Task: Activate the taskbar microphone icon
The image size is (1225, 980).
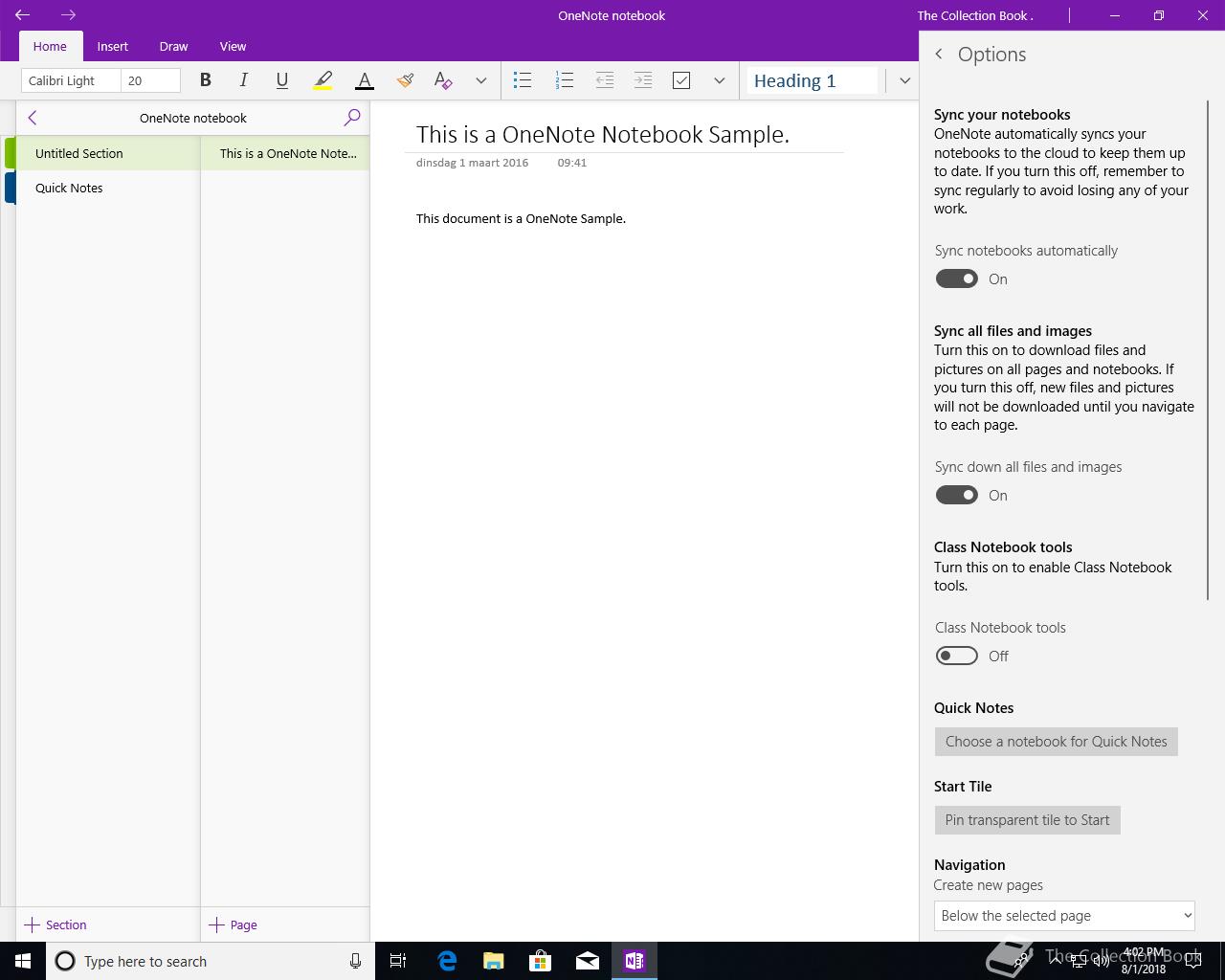Action: (355, 961)
